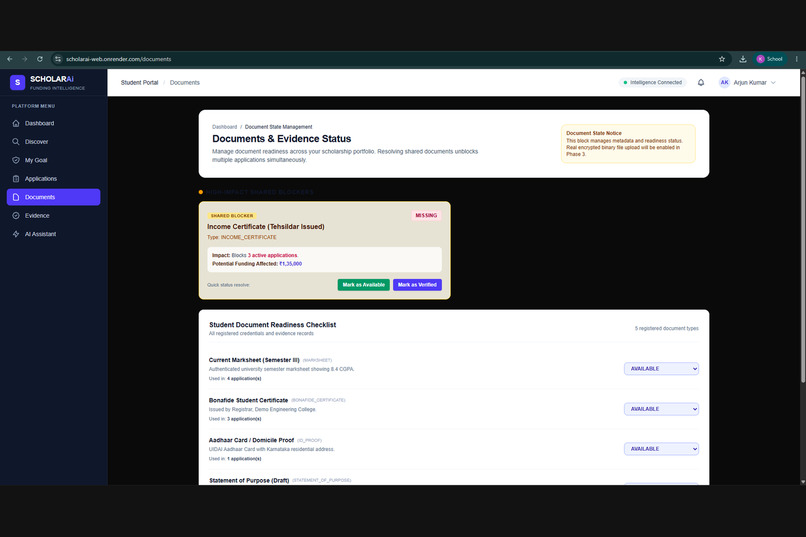
Task: Open the notifications bell
Action: (701, 83)
